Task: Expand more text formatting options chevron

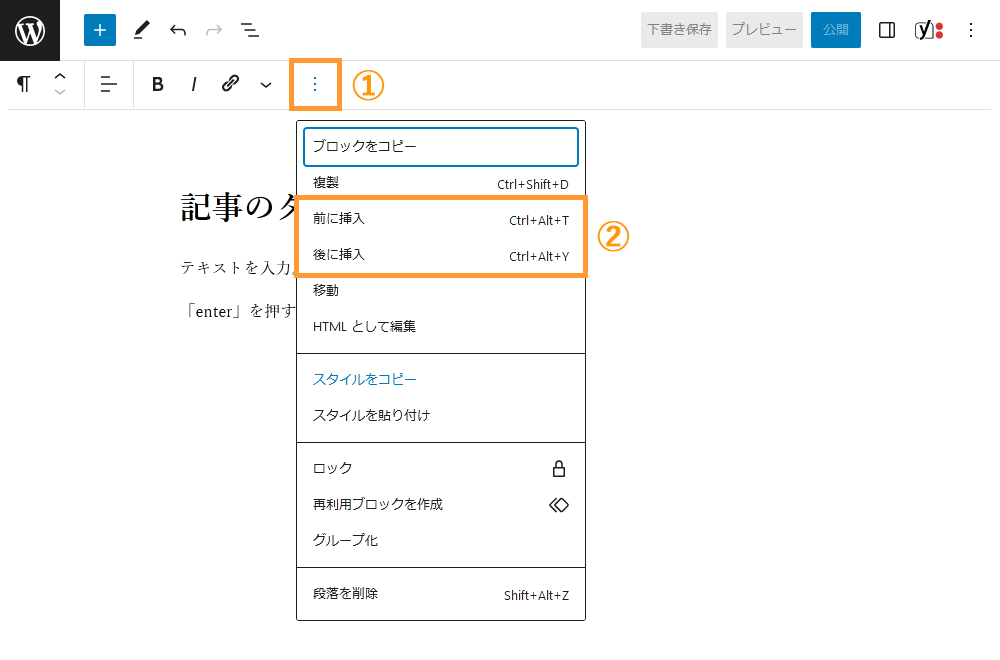Action: [265, 84]
